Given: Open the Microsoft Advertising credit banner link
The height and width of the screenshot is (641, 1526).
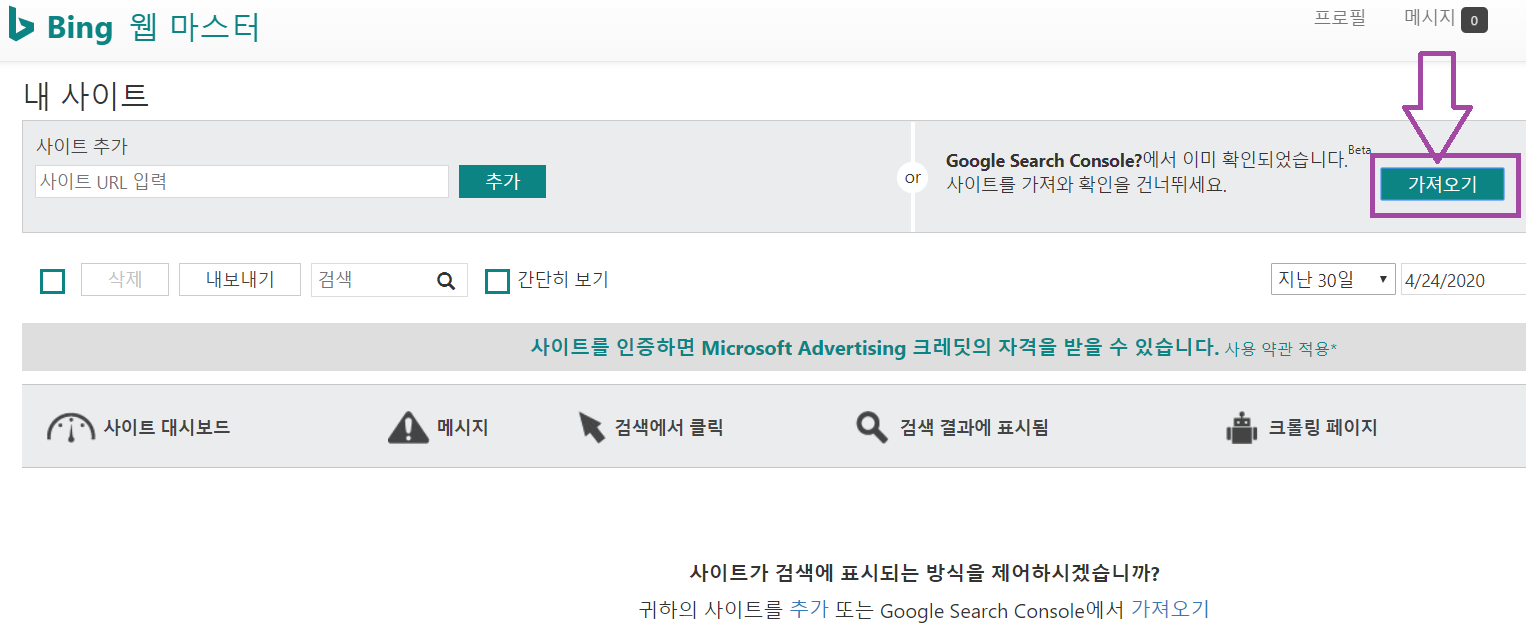Looking at the screenshot, I should pyautogui.click(x=875, y=348).
